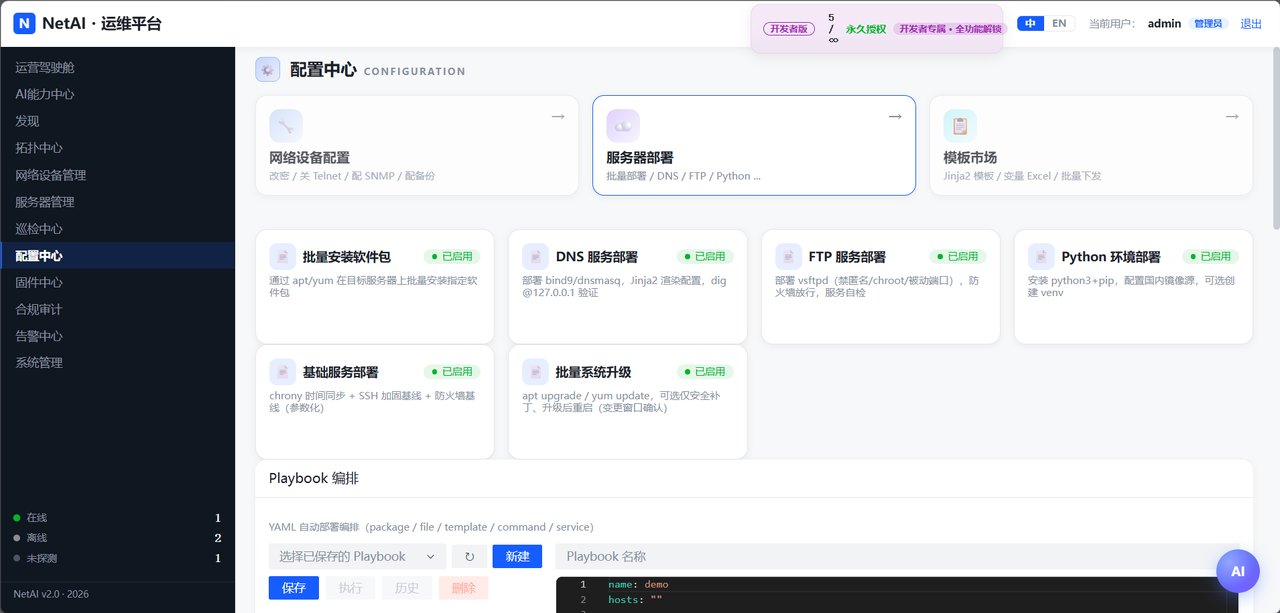Click the Playbook 名称 input field
Viewport: 1280px width, 613px height.
pyautogui.click(x=897, y=556)
